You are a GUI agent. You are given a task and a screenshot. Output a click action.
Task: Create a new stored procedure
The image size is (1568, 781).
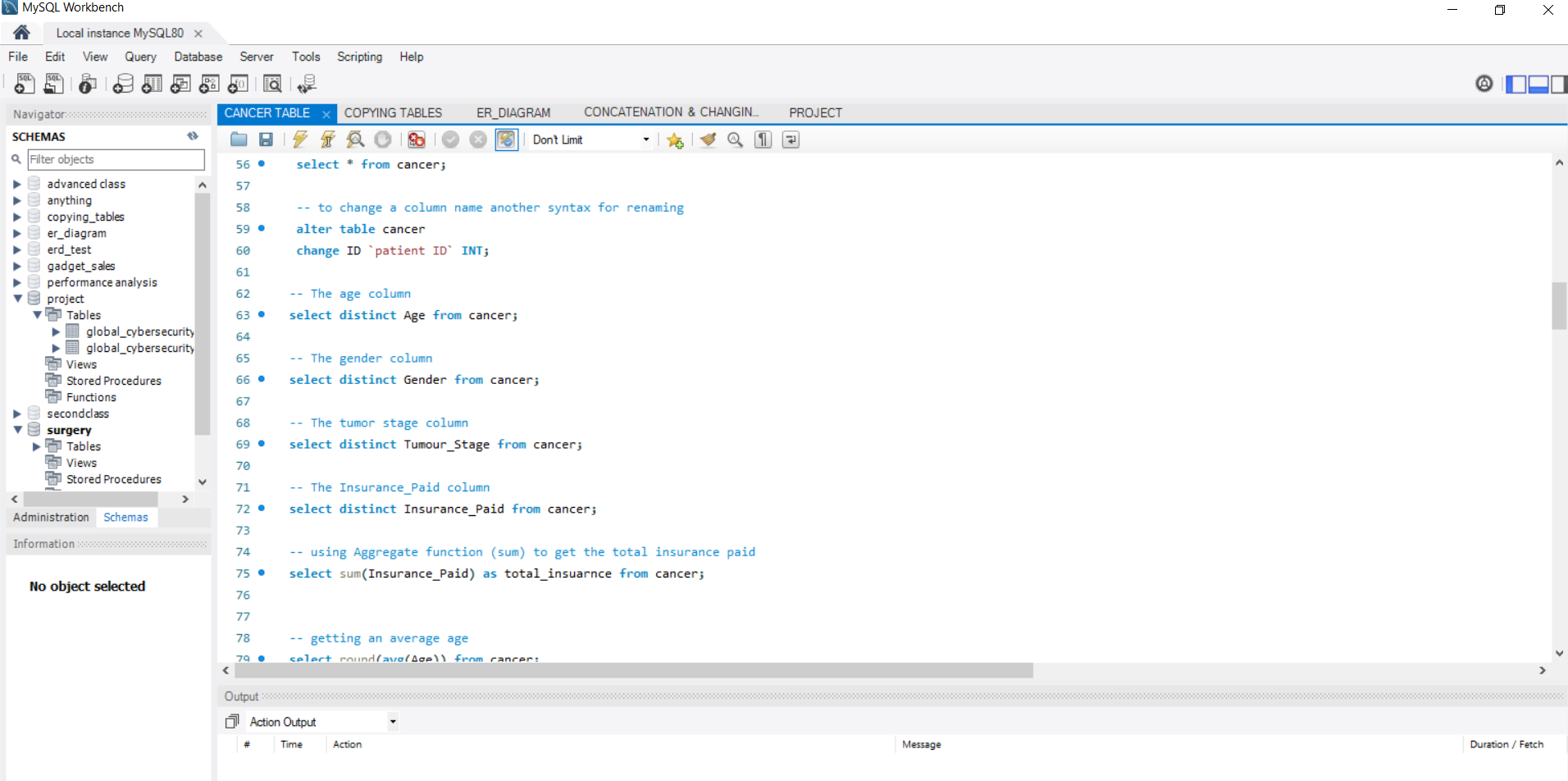[x=209, y=83]
